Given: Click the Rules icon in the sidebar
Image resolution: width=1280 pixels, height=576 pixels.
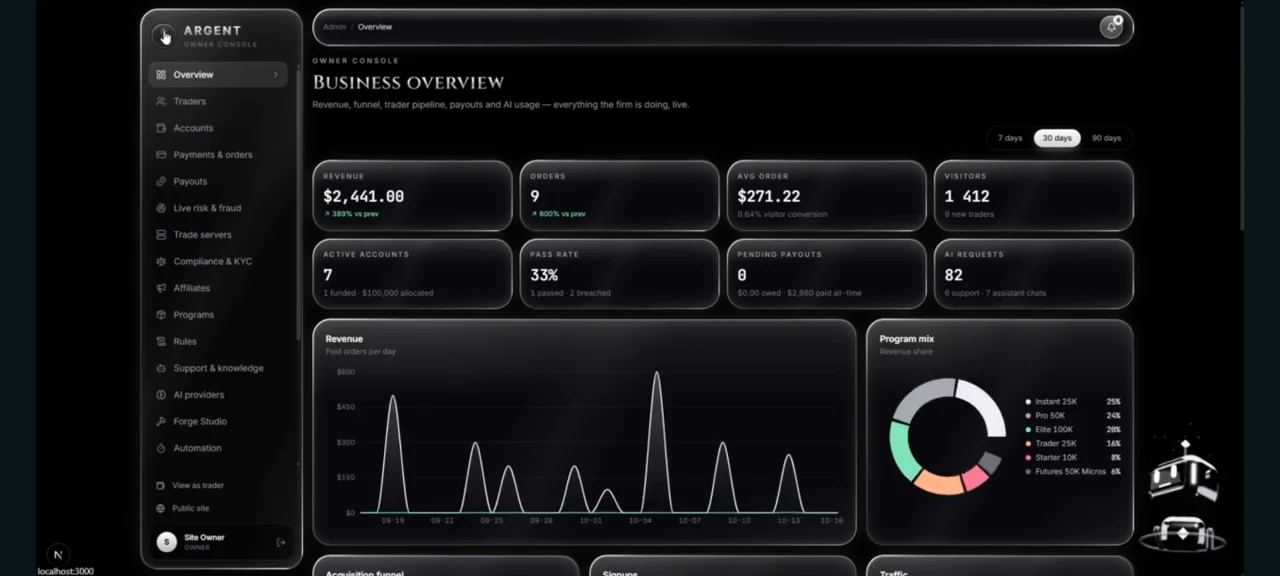Looking at the screenshot, I should [x=161, y=341].
